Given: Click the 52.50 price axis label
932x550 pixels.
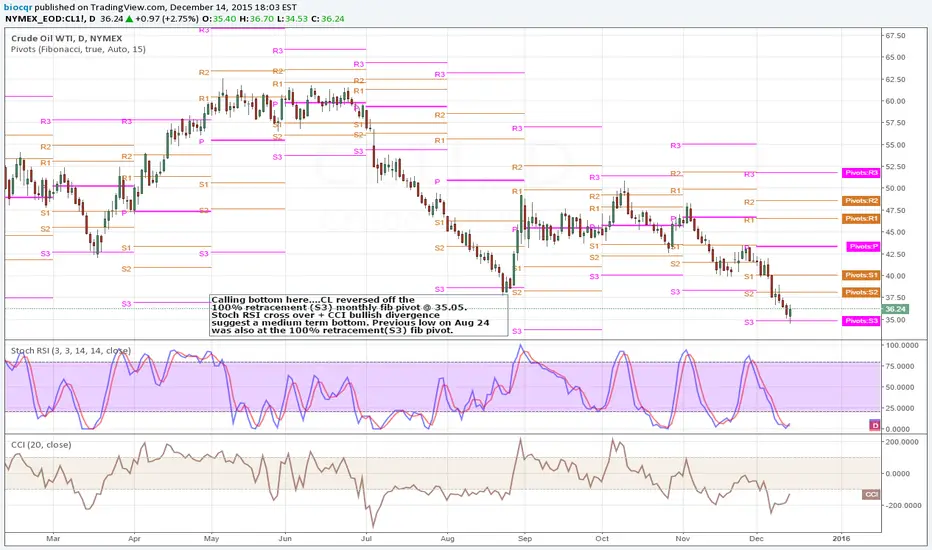Looking at the screenshot, I should point(895,167).
